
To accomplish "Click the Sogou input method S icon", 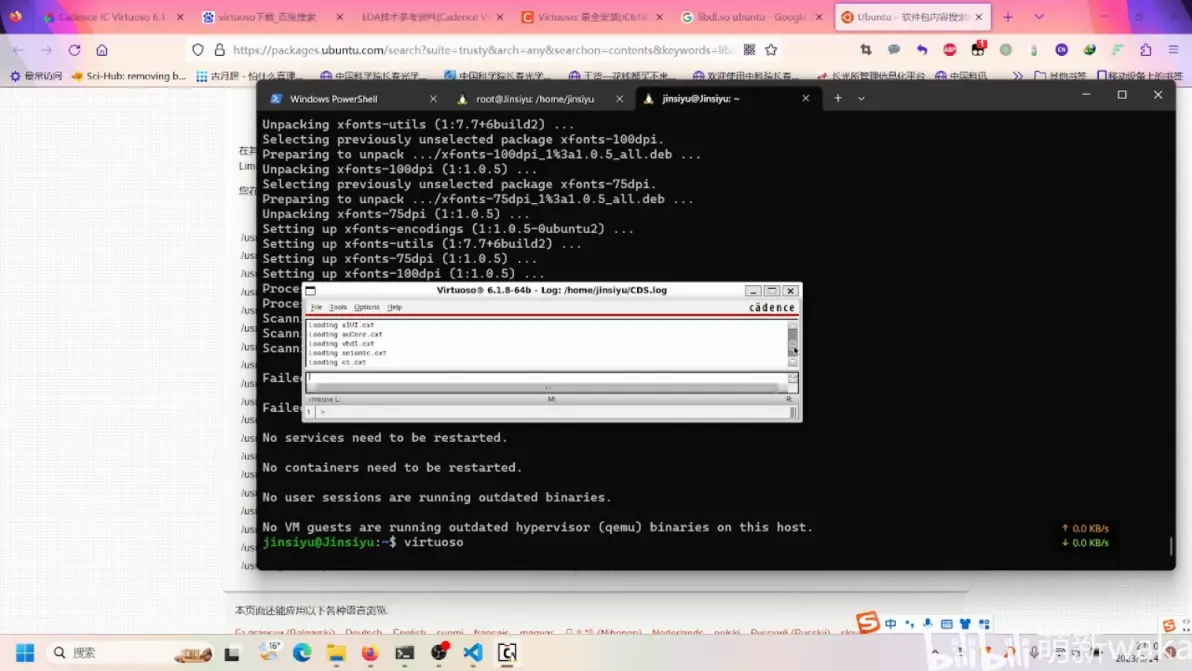I will click(x=867, y=622).
